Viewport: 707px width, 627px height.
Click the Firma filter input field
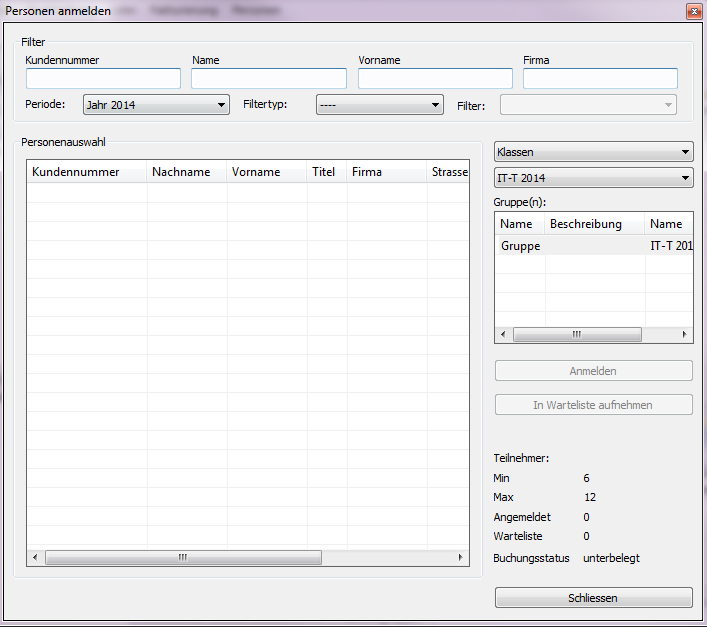(x=600, y=79)
